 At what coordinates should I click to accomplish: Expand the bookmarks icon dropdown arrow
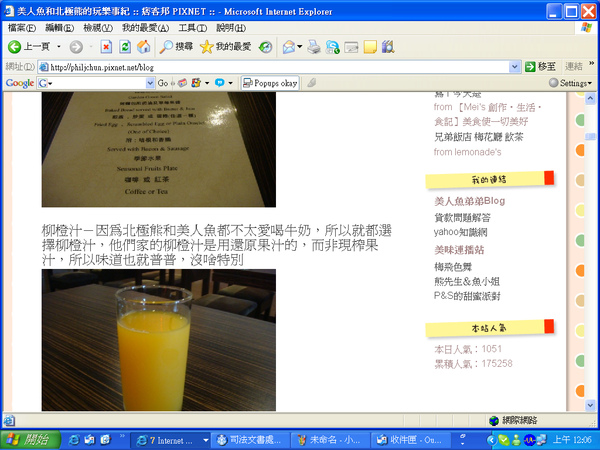click(207, 83)
